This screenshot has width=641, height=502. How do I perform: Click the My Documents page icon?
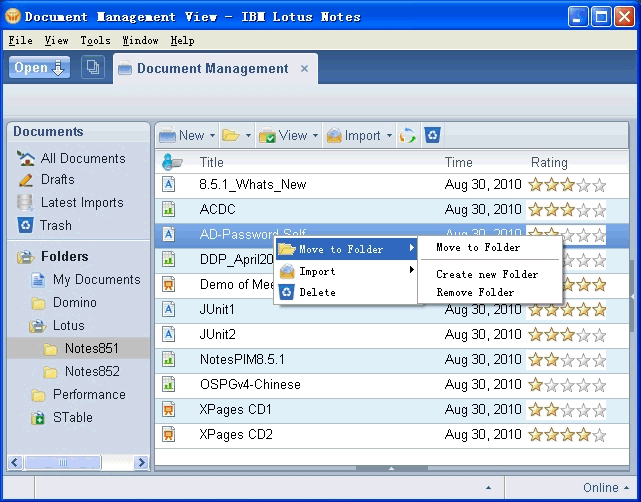pyautogui.click(x=38, y=280)
